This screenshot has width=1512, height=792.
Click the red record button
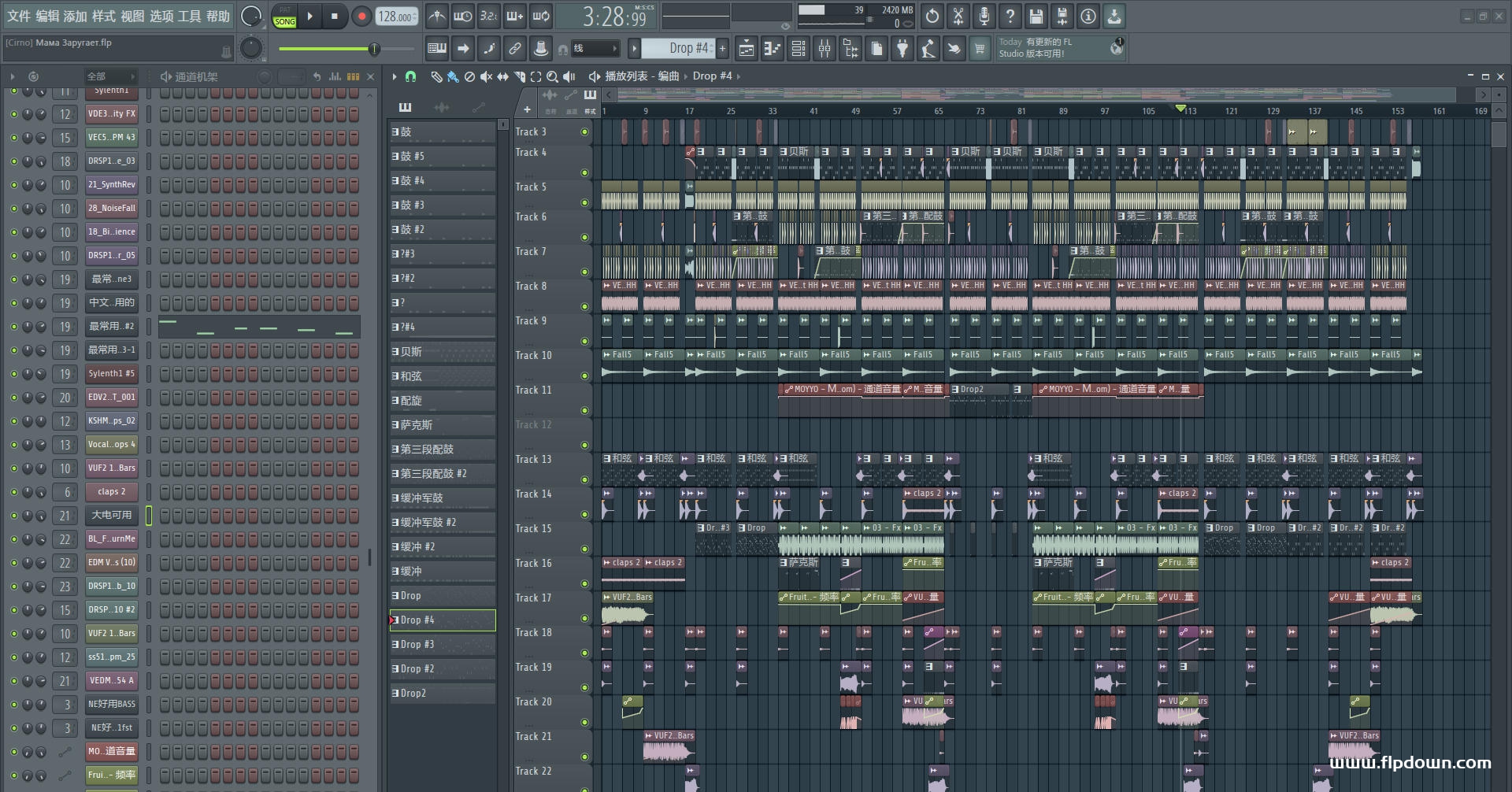[x=361, y=16]
